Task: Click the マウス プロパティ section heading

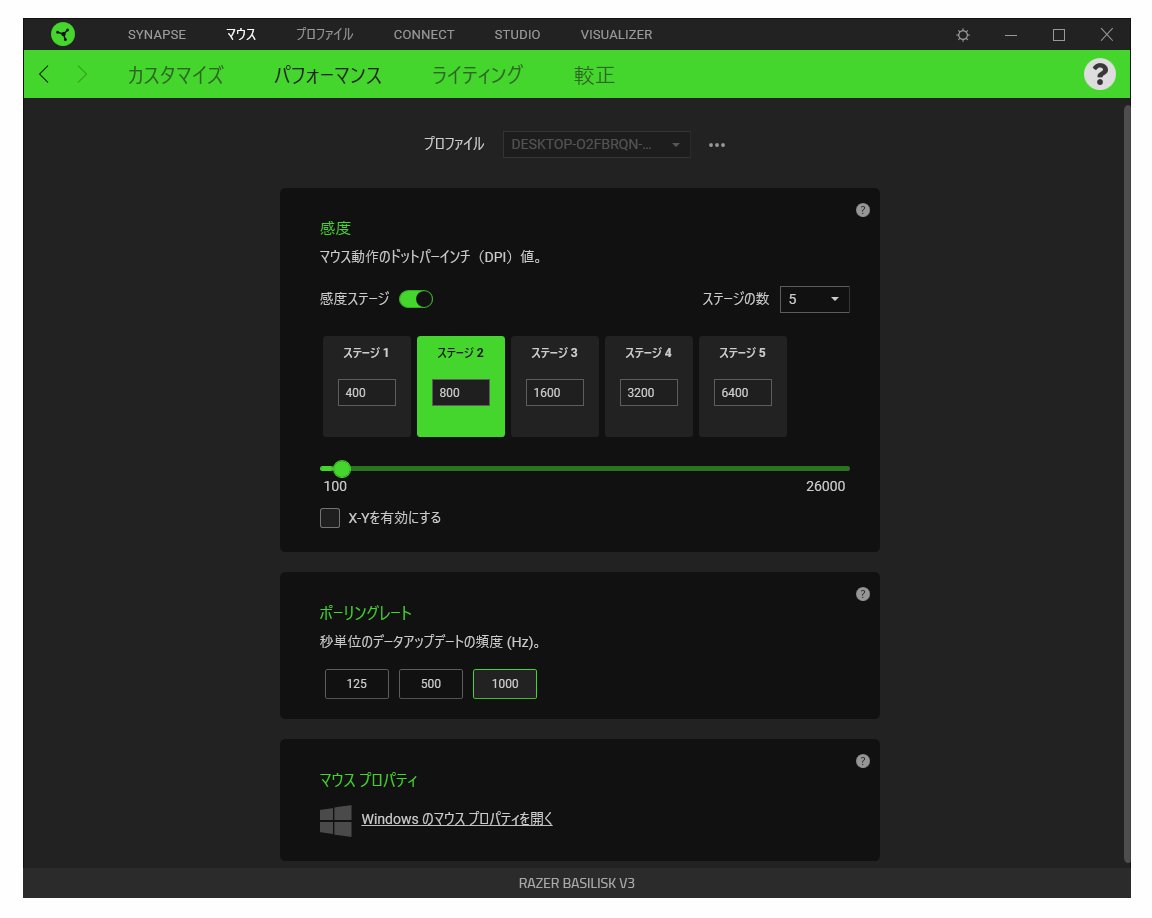Action: pos(368,780)
